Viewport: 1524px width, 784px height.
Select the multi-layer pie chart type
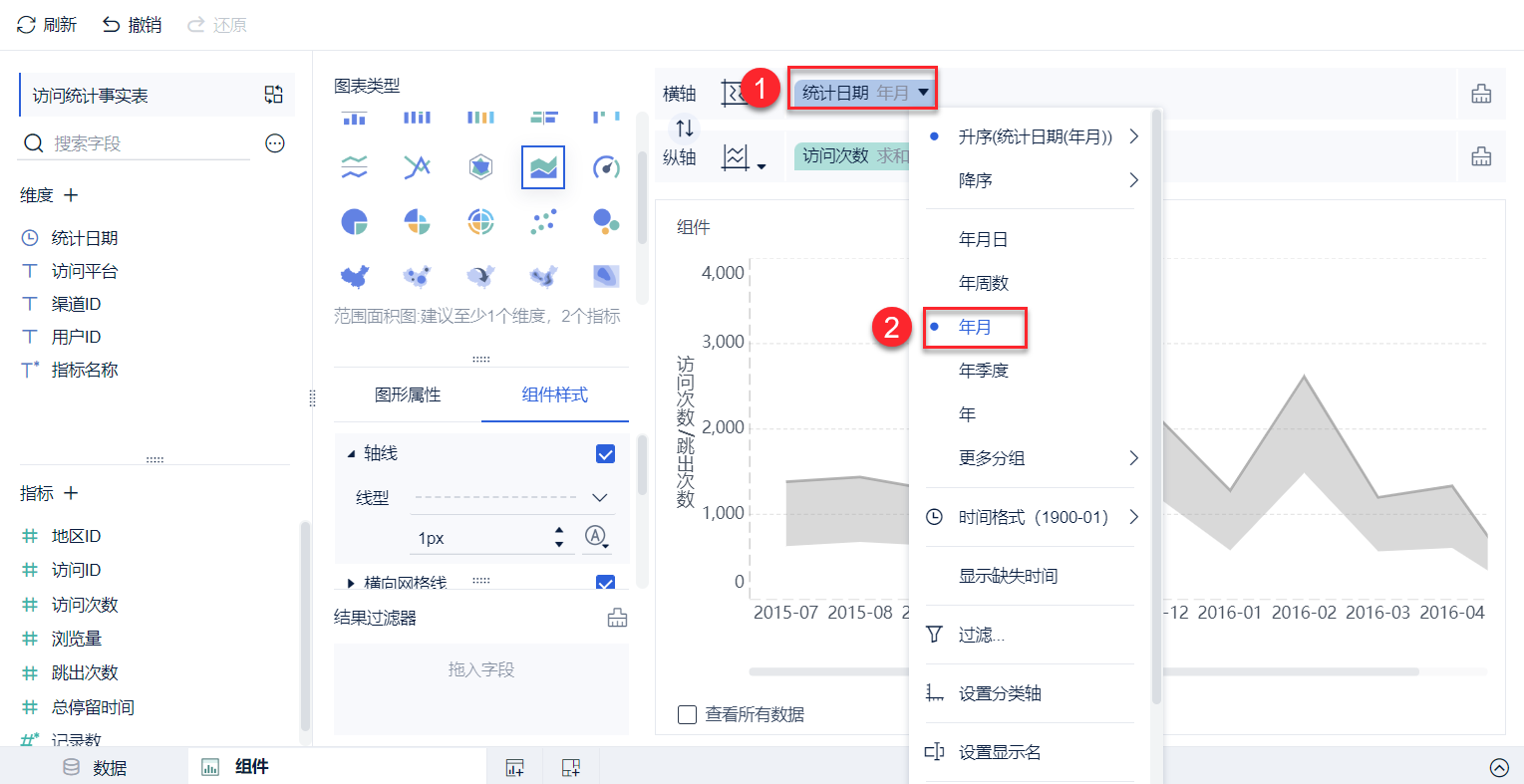point(480,221)
